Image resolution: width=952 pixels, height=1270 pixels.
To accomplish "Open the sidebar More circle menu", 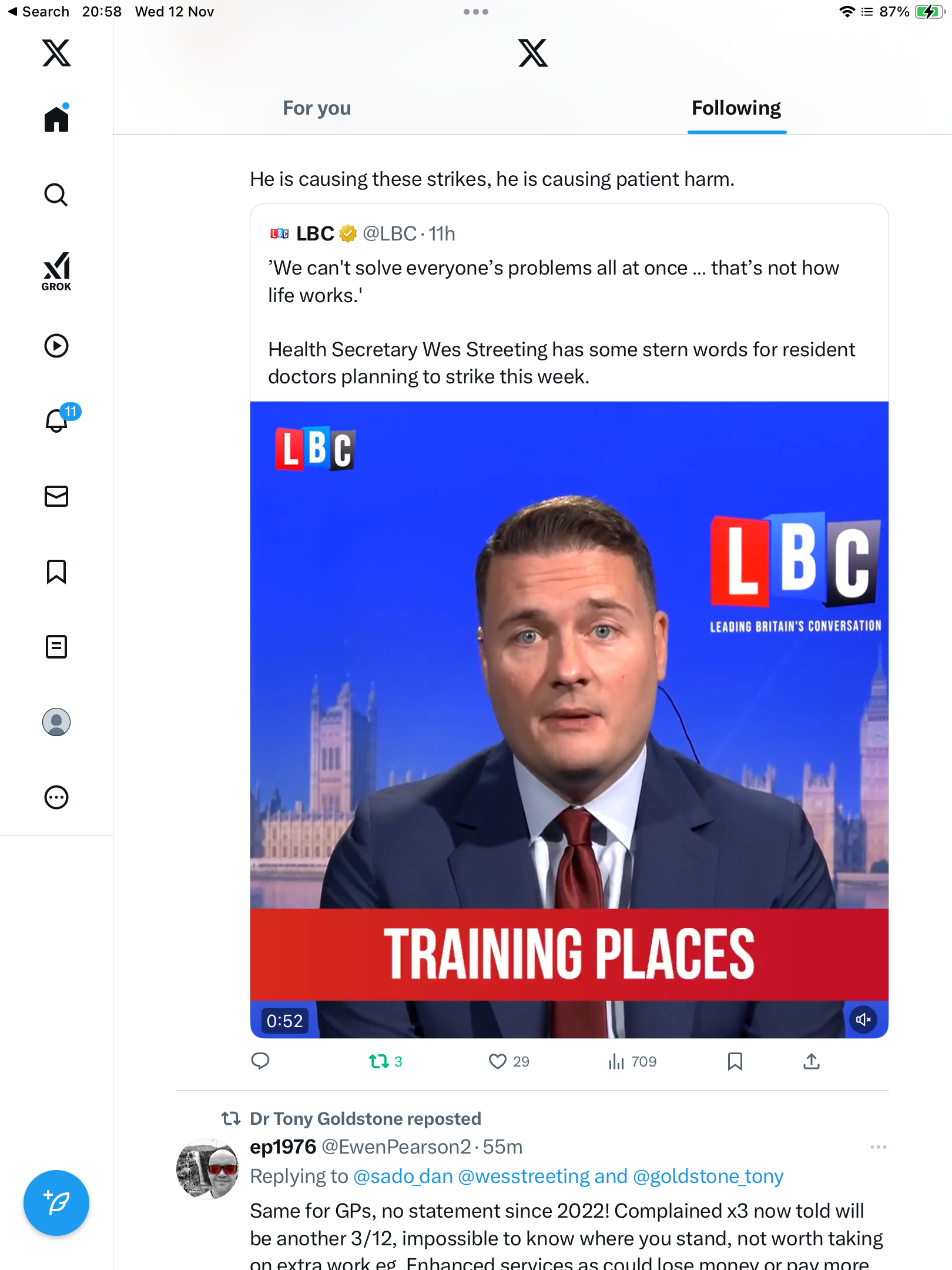I will [56, 797].
